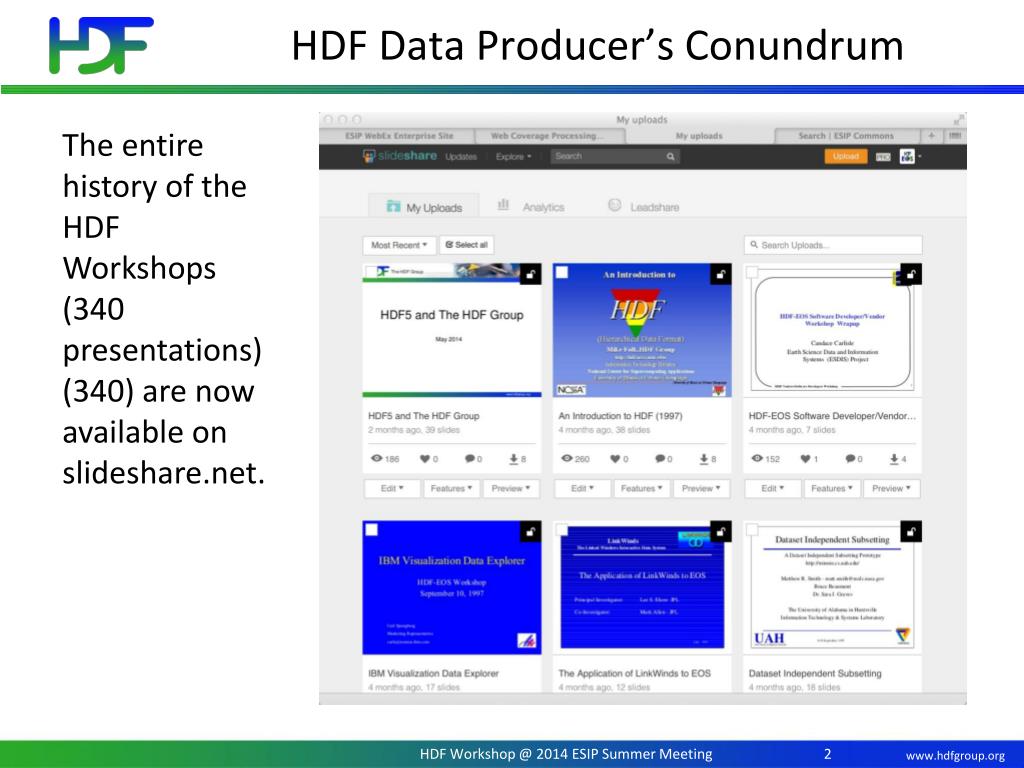Image resolution: width=1024 pixels, height=768 pixels.
Task: Tick checkbox on An Introduction to HDF thumbnail
Action: pyautogui.click(x=561, y=272)
